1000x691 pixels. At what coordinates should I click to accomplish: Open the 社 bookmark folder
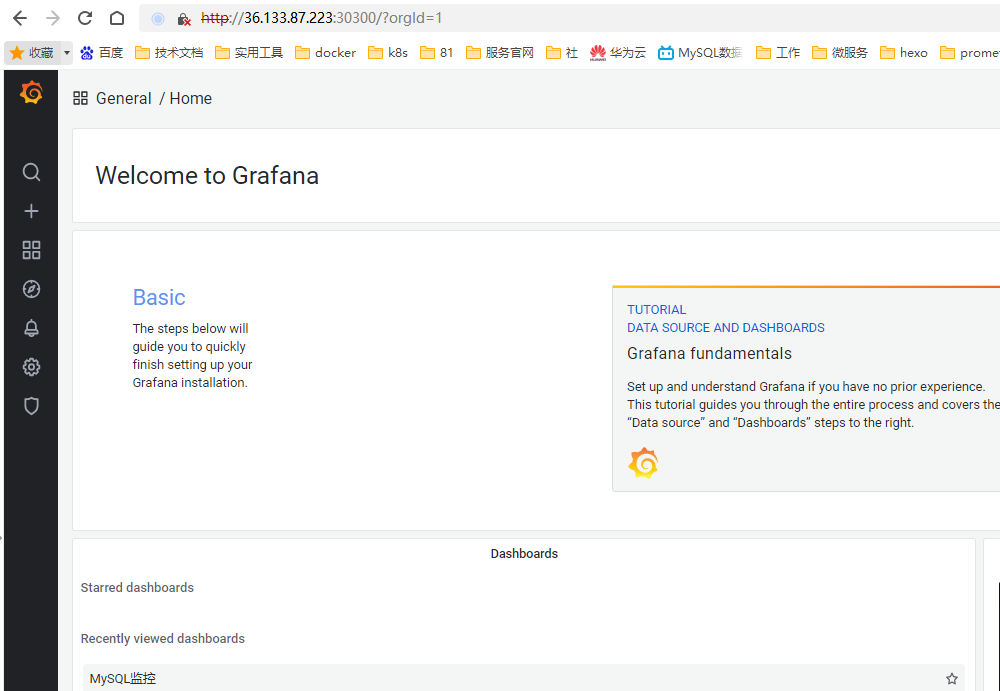click(562, 53)
